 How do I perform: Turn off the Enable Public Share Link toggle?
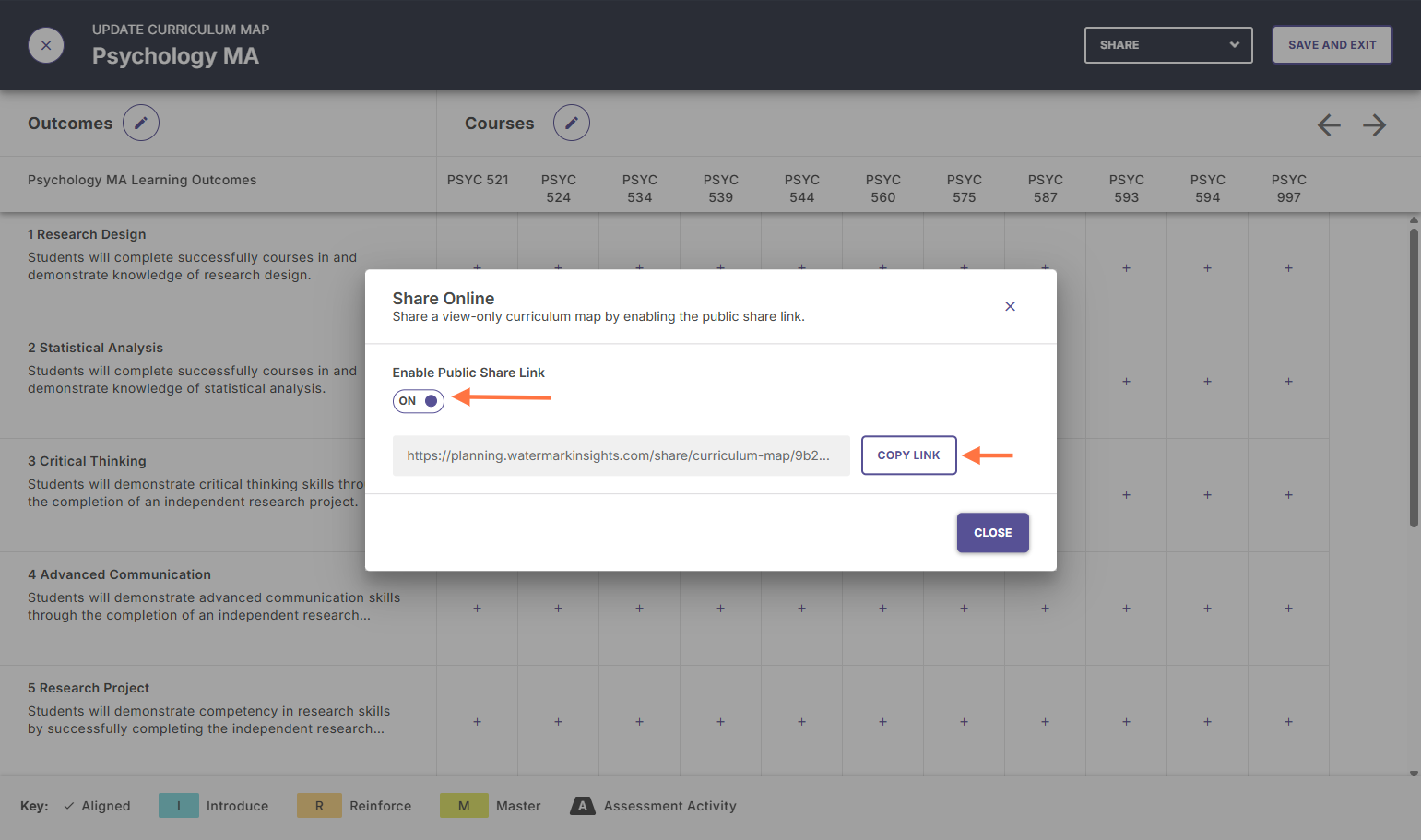point(419,401)
